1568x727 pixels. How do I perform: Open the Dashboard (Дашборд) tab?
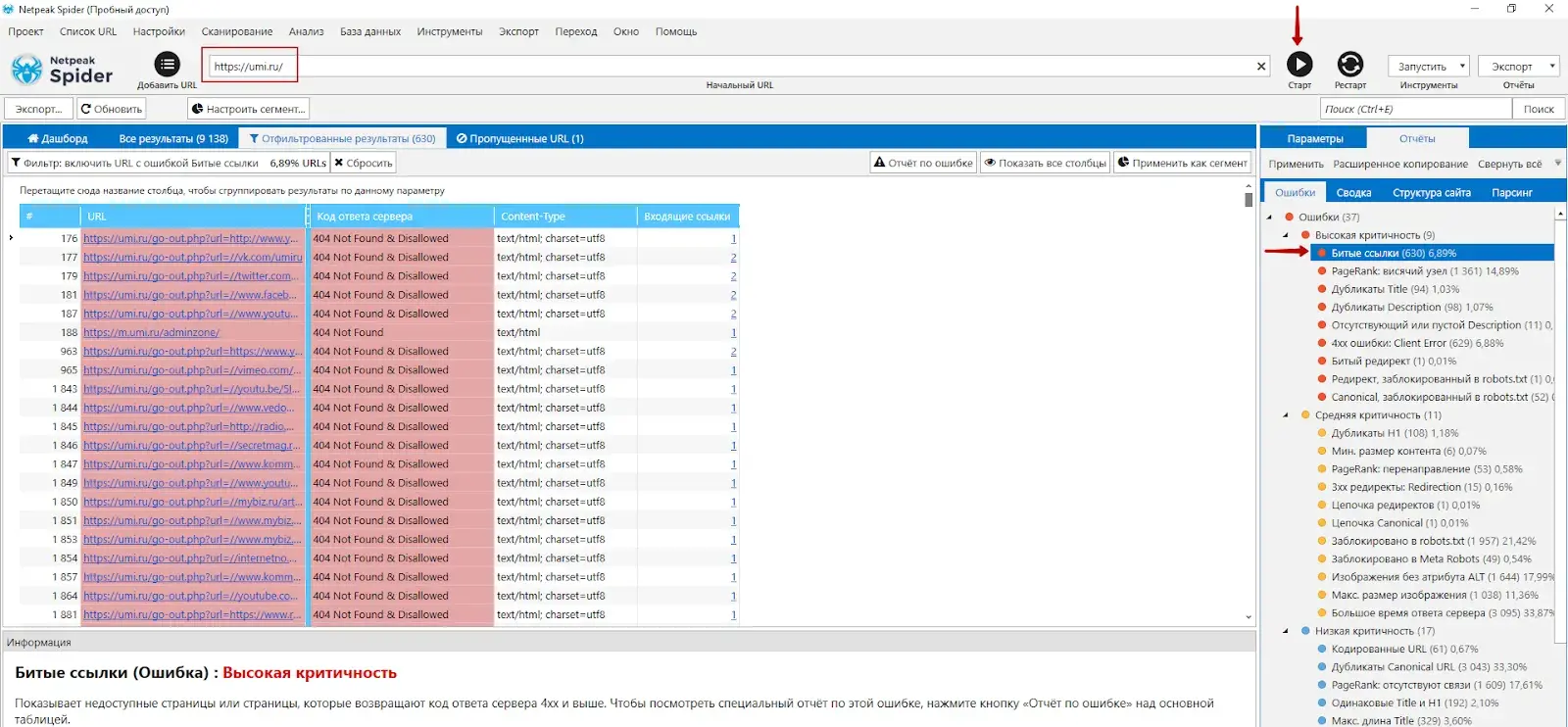point(58,138)
